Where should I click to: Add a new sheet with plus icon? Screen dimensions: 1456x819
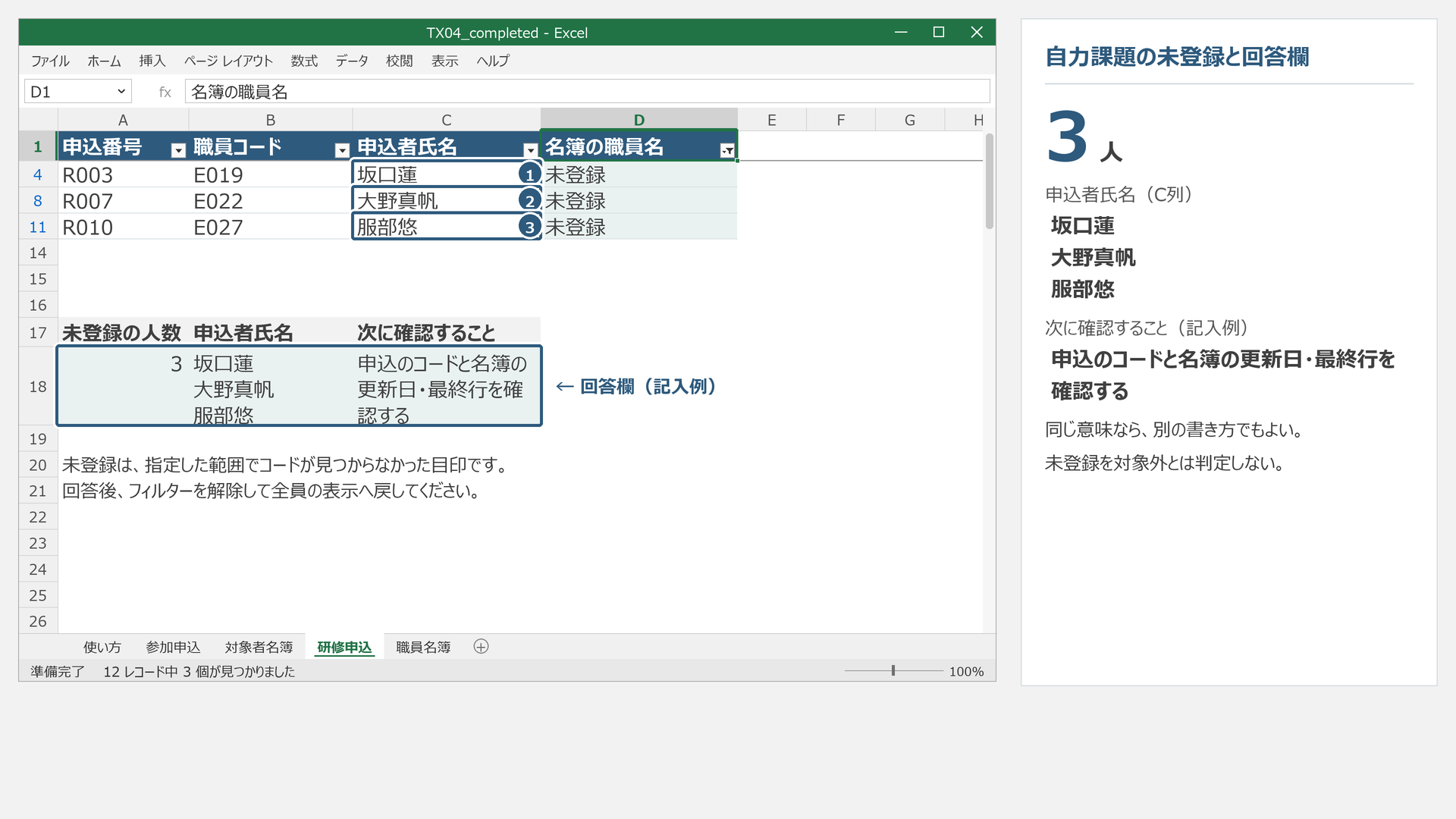pyautogui.click(x=481, y=647)
